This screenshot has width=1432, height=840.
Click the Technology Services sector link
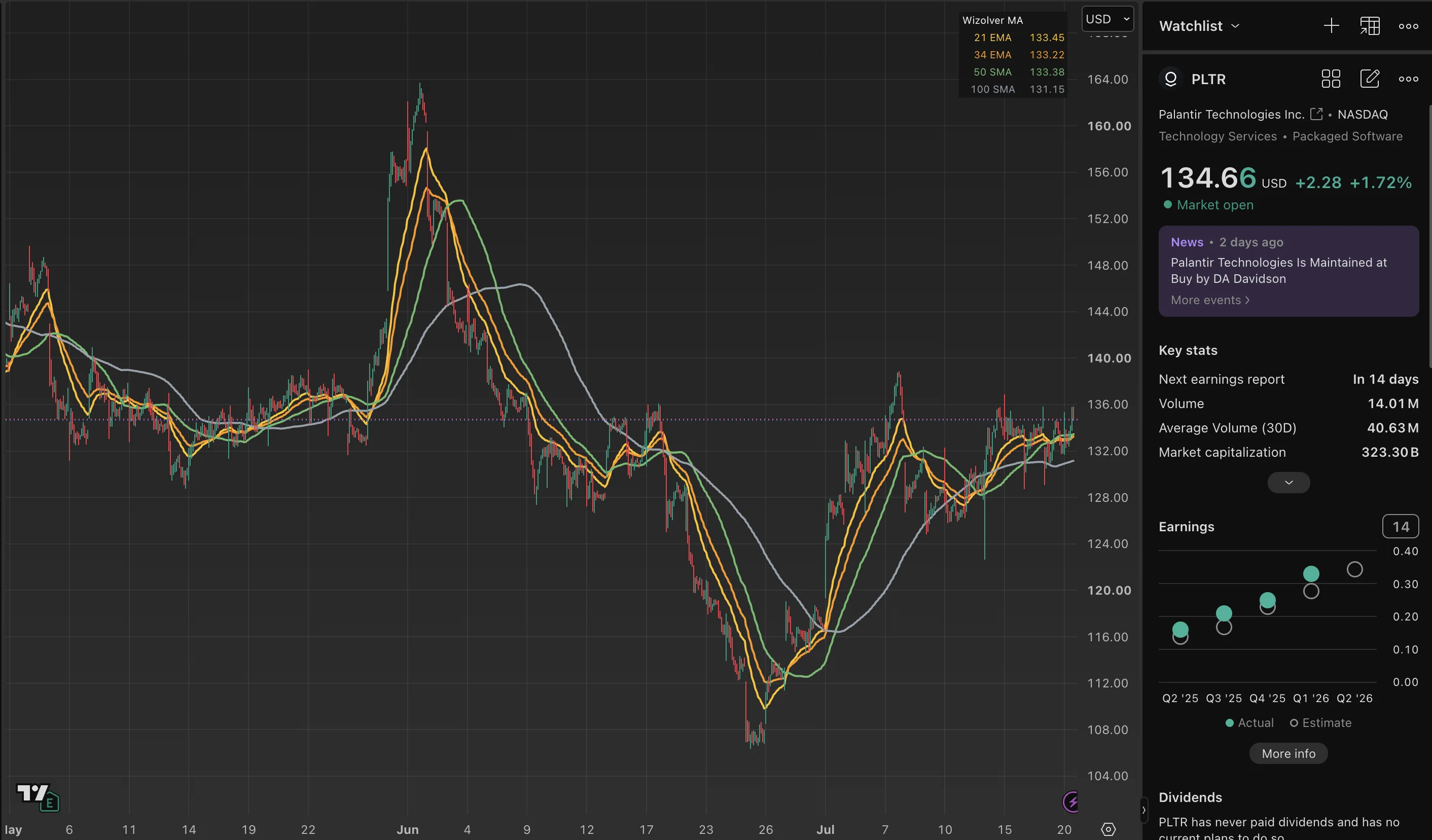pyautogui.click(x=1218, y=136)
